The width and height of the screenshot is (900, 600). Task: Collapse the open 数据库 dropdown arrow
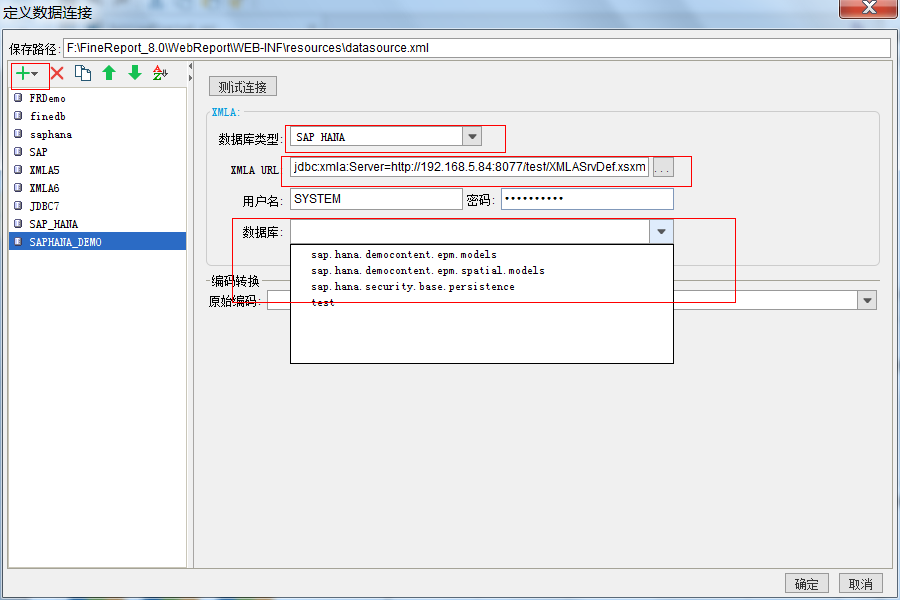[x=660, y=231]
